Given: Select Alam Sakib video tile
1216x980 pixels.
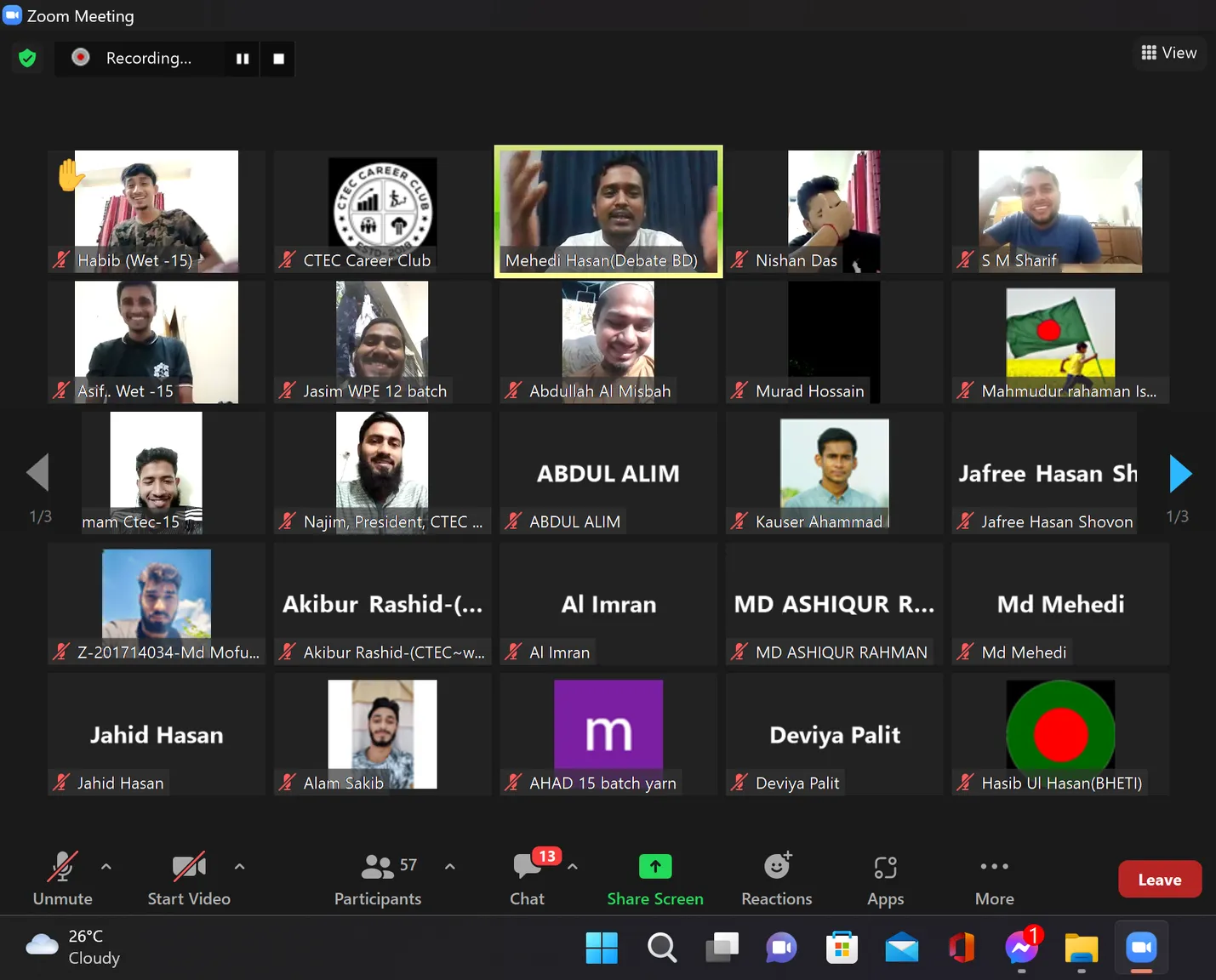Looking at the screenshot, I should (383, 734).
